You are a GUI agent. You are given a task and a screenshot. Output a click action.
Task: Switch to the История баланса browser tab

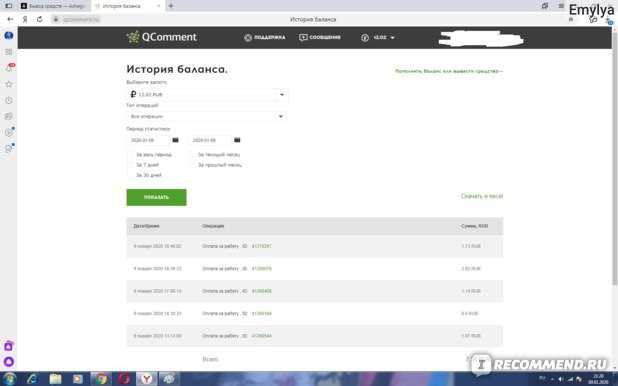pos(127,6)
